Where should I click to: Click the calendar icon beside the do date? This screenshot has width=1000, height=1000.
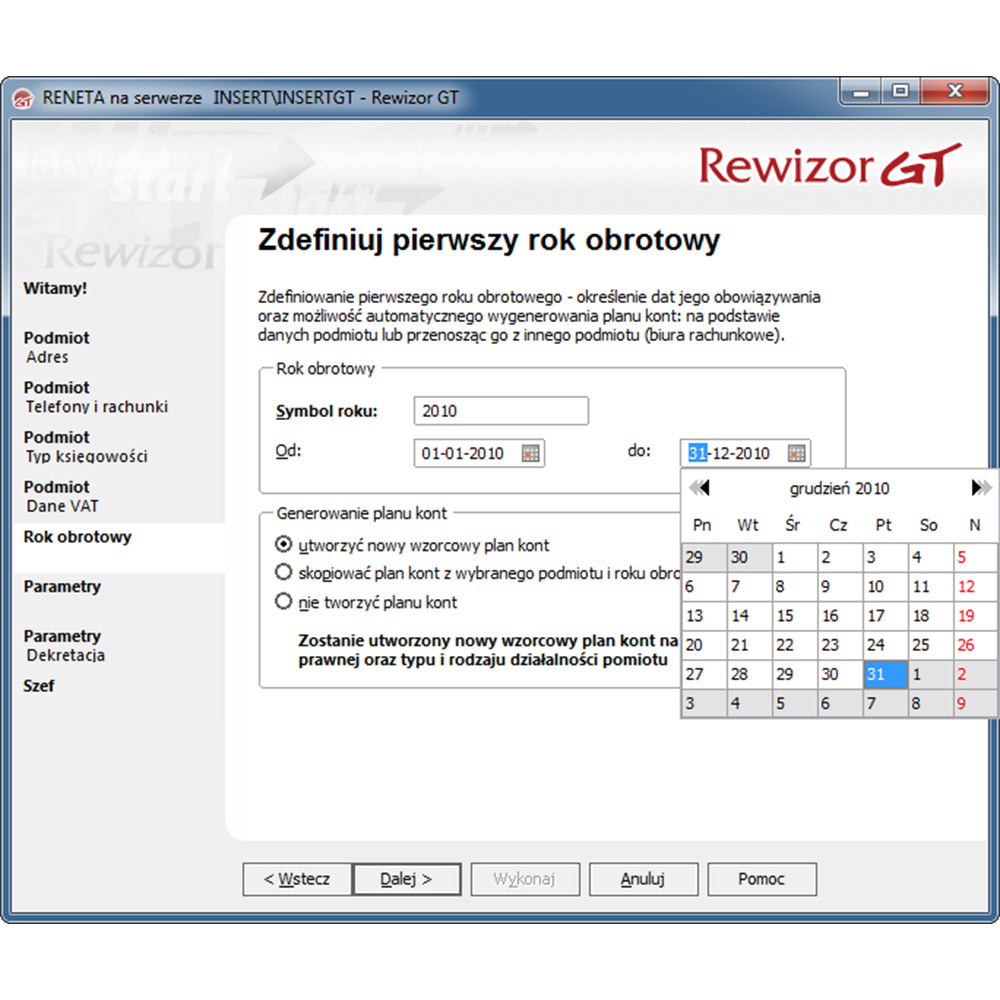(x=796, y=454)
